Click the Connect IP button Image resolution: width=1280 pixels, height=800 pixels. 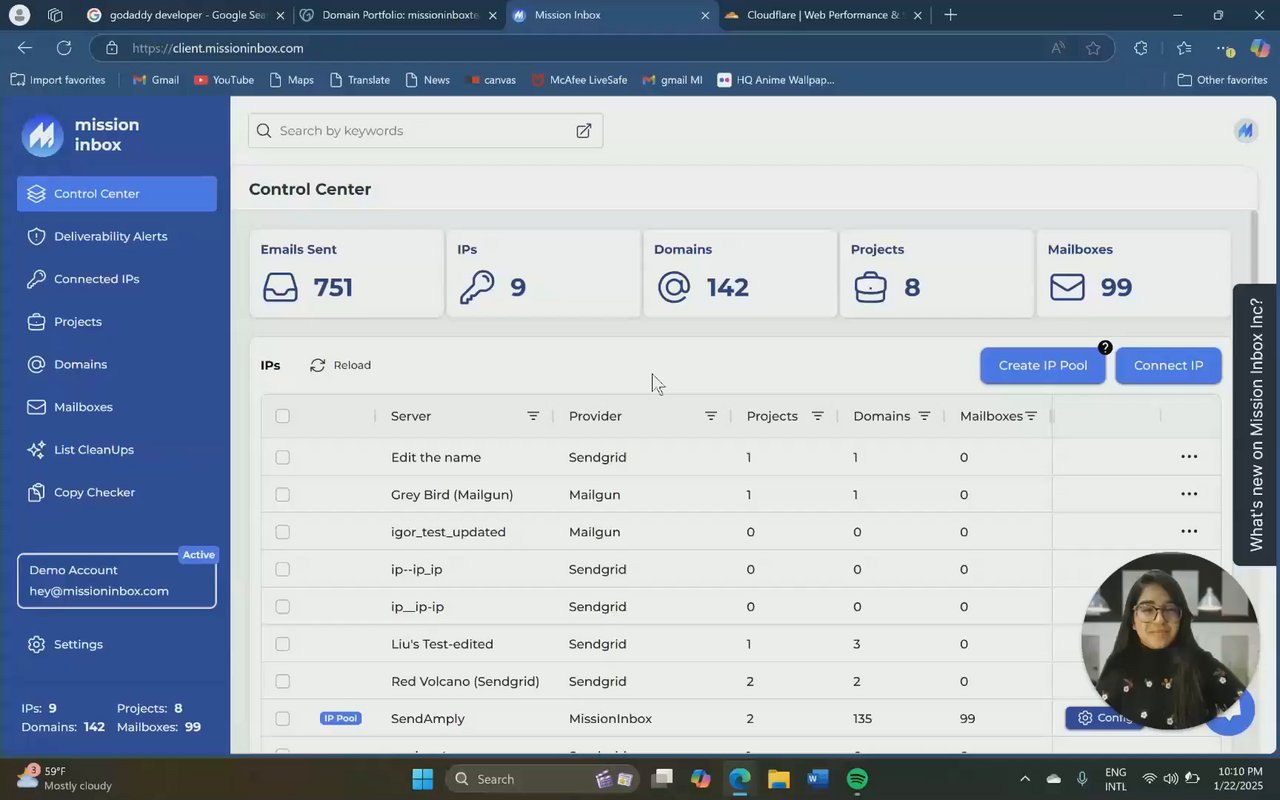coord(1168,366)
